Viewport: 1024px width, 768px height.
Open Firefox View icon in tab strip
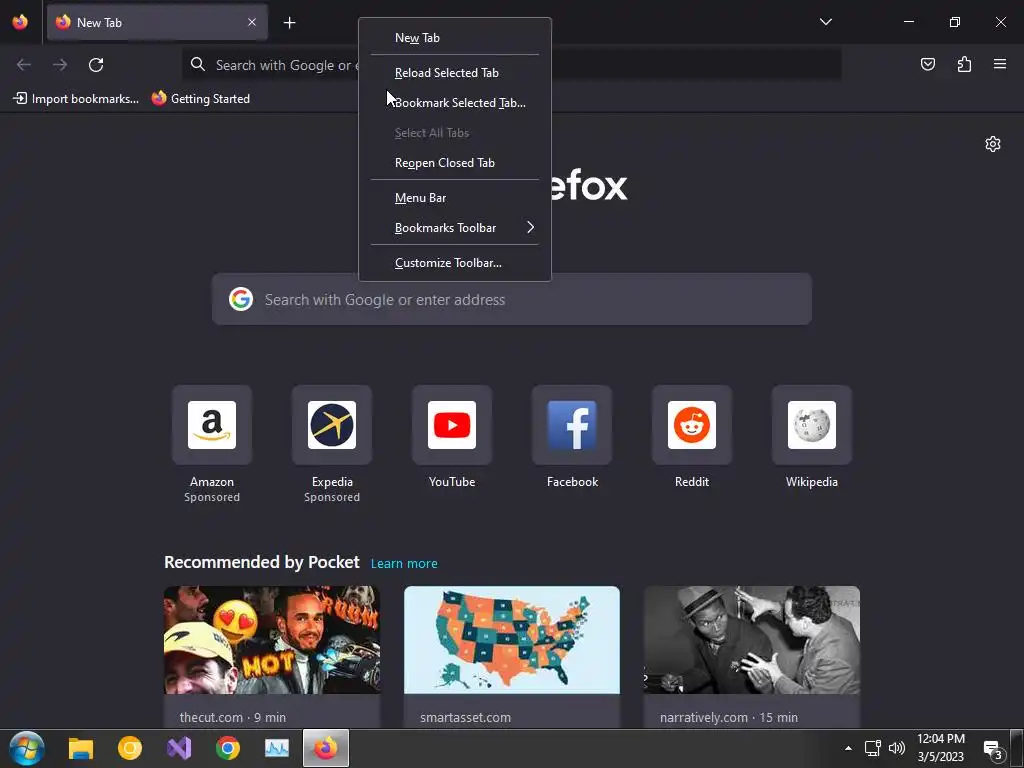click(20, 22)
